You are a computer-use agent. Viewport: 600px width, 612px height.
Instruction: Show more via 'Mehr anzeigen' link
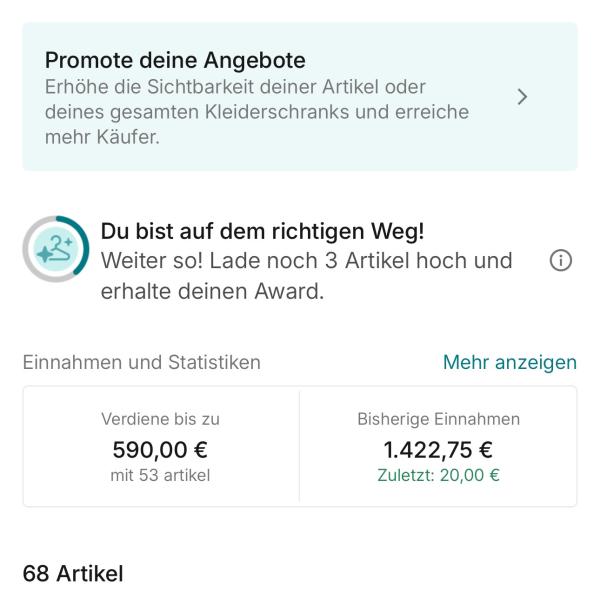pyautogui.click(x=509, y=362)
